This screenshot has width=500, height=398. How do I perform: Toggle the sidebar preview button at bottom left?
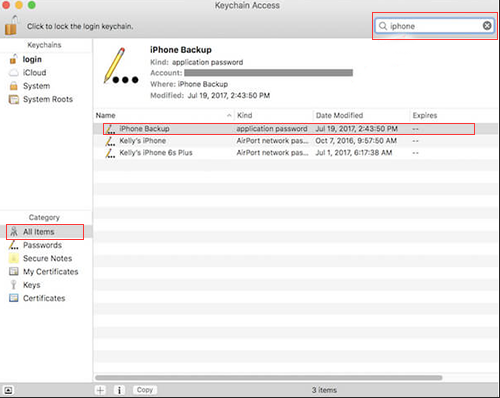pos(8,390)
